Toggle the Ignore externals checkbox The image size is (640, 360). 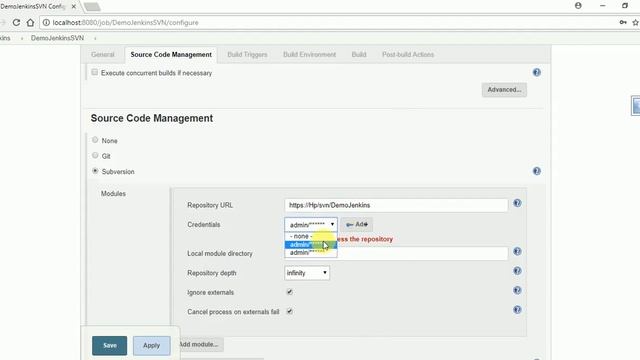coord(289,292)
